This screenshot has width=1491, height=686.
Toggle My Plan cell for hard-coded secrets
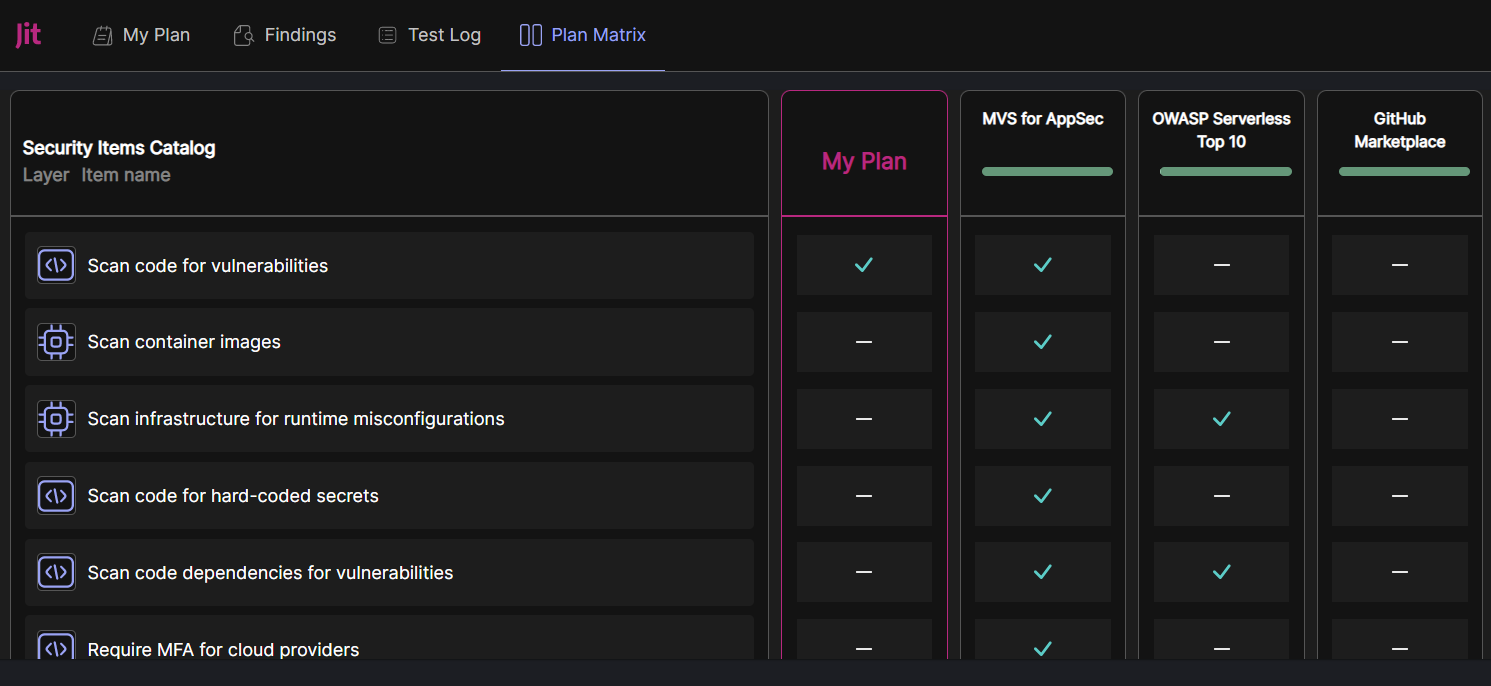tap(864, 496)
